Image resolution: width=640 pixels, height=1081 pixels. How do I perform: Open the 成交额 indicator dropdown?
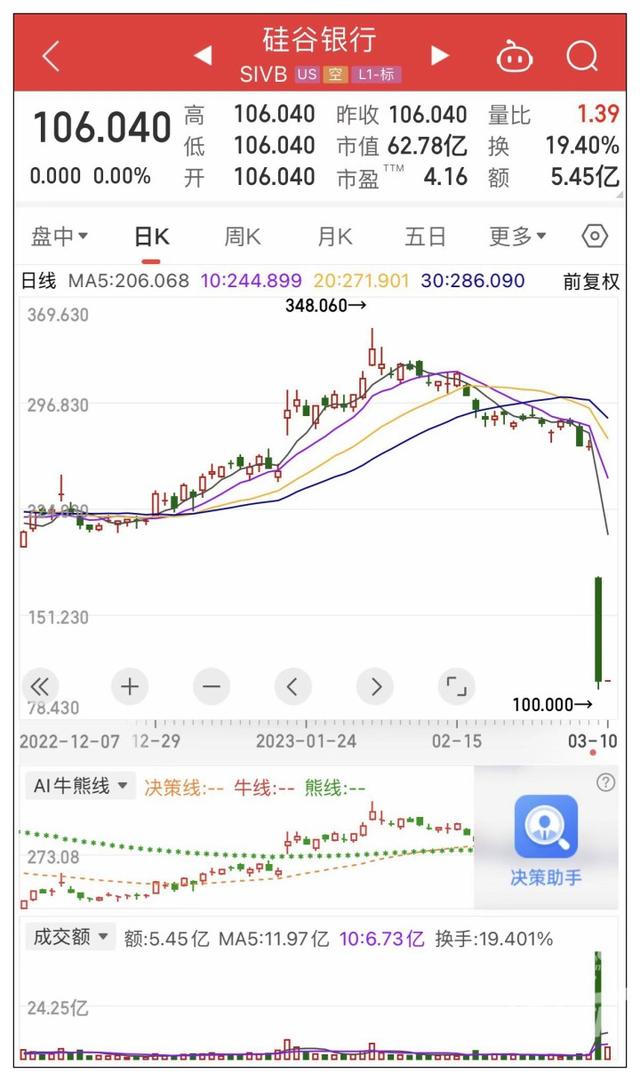coord(69,937)
